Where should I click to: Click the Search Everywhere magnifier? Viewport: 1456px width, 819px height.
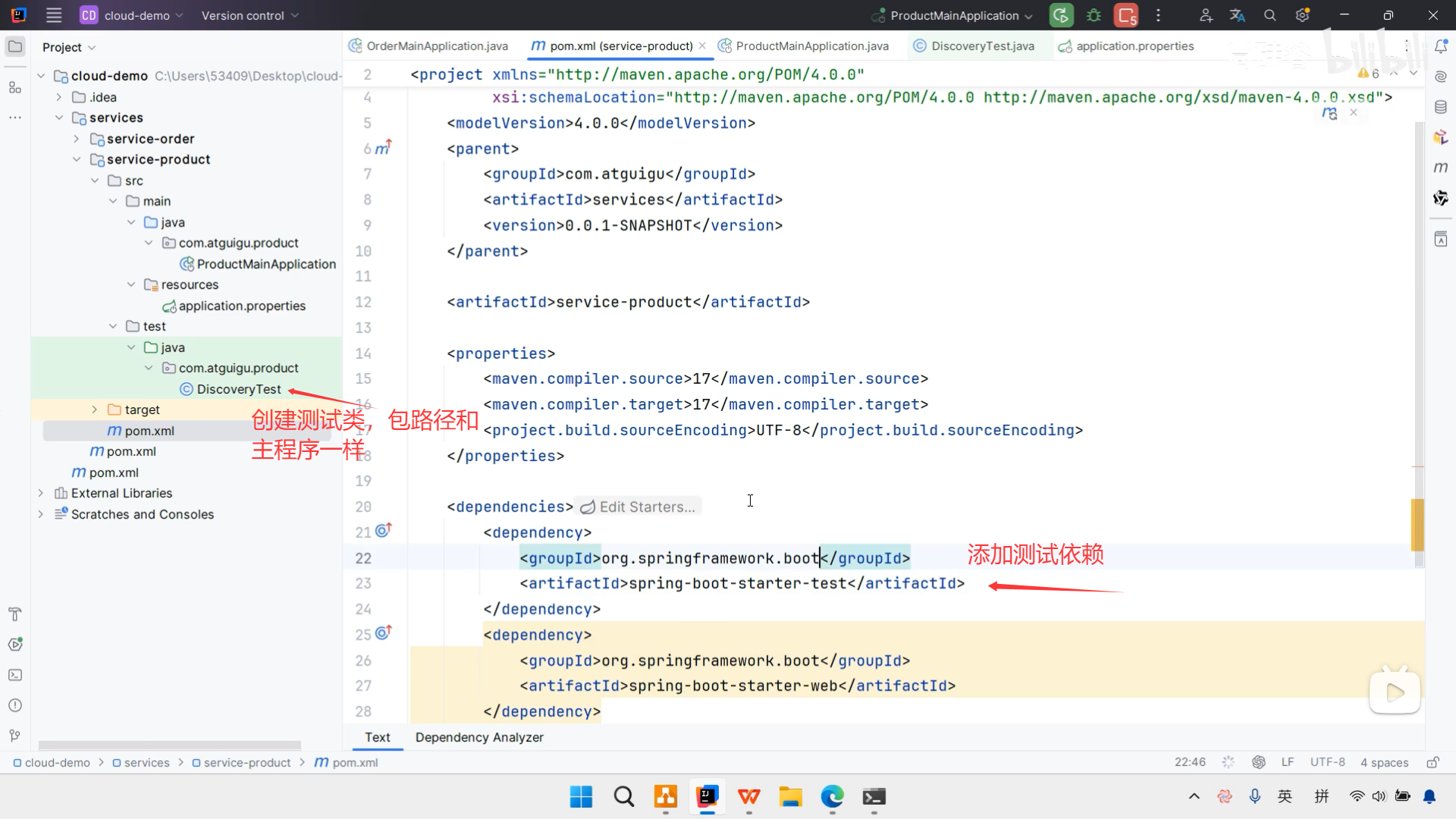[x=1270, y=15]
